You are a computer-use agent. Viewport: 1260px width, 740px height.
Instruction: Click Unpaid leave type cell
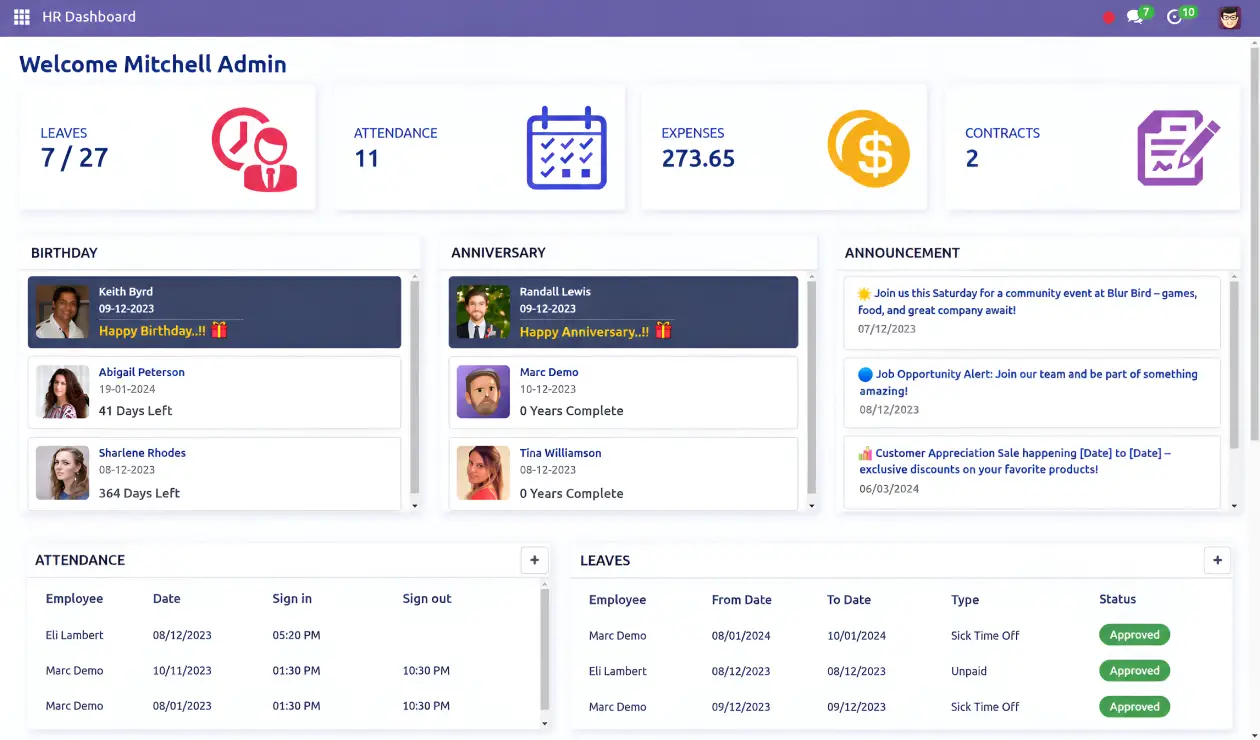(x=969, y=671)
